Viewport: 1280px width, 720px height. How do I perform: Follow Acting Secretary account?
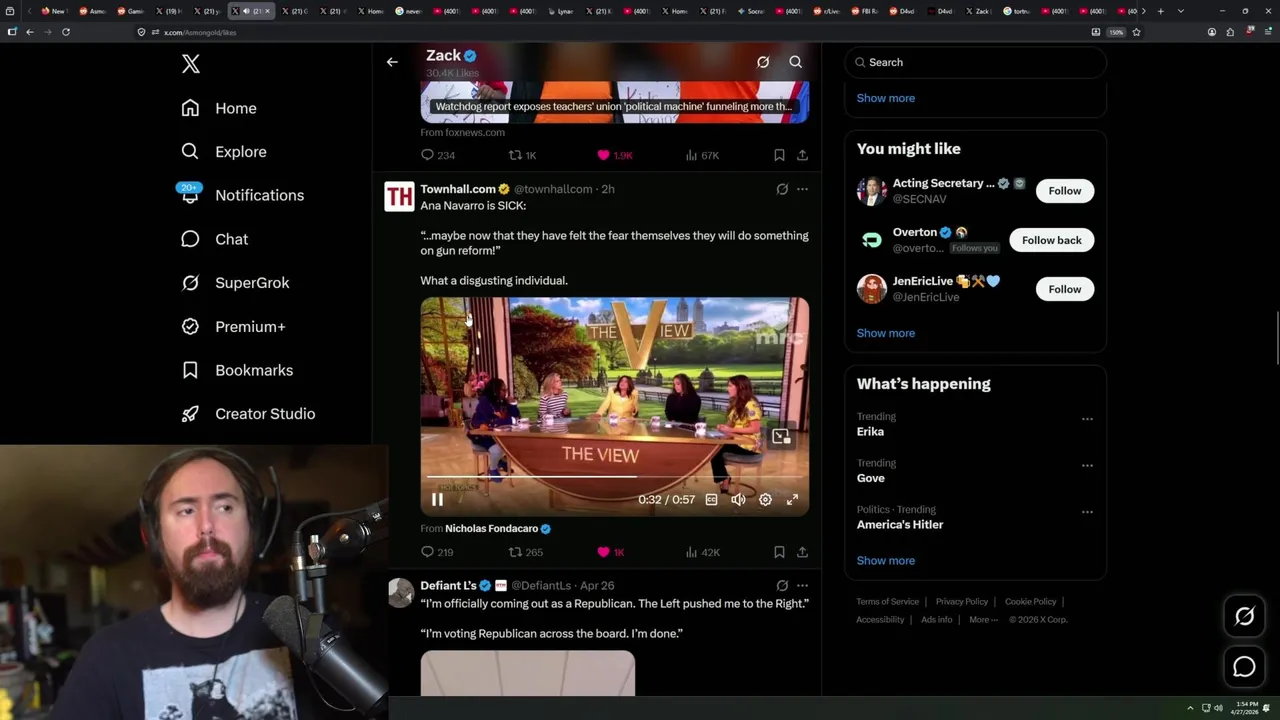[1065, 190]
